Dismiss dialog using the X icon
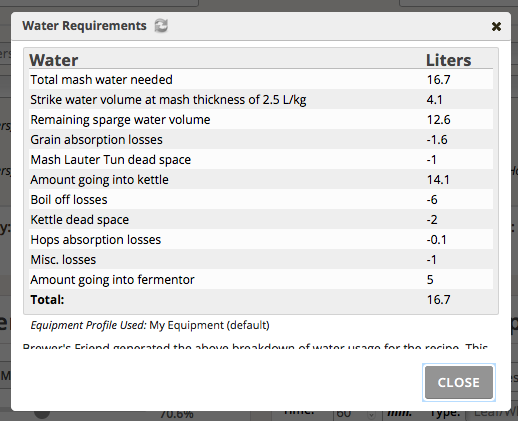Viewport: 518px width, 421px height. tap(496, 26)
